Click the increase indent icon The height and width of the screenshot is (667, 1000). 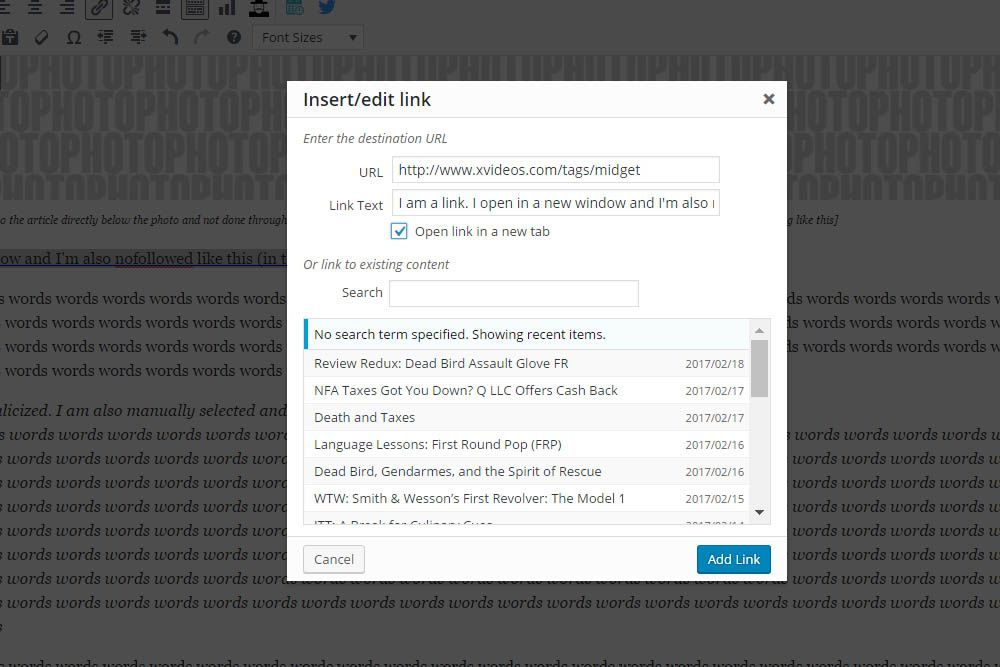138,37
